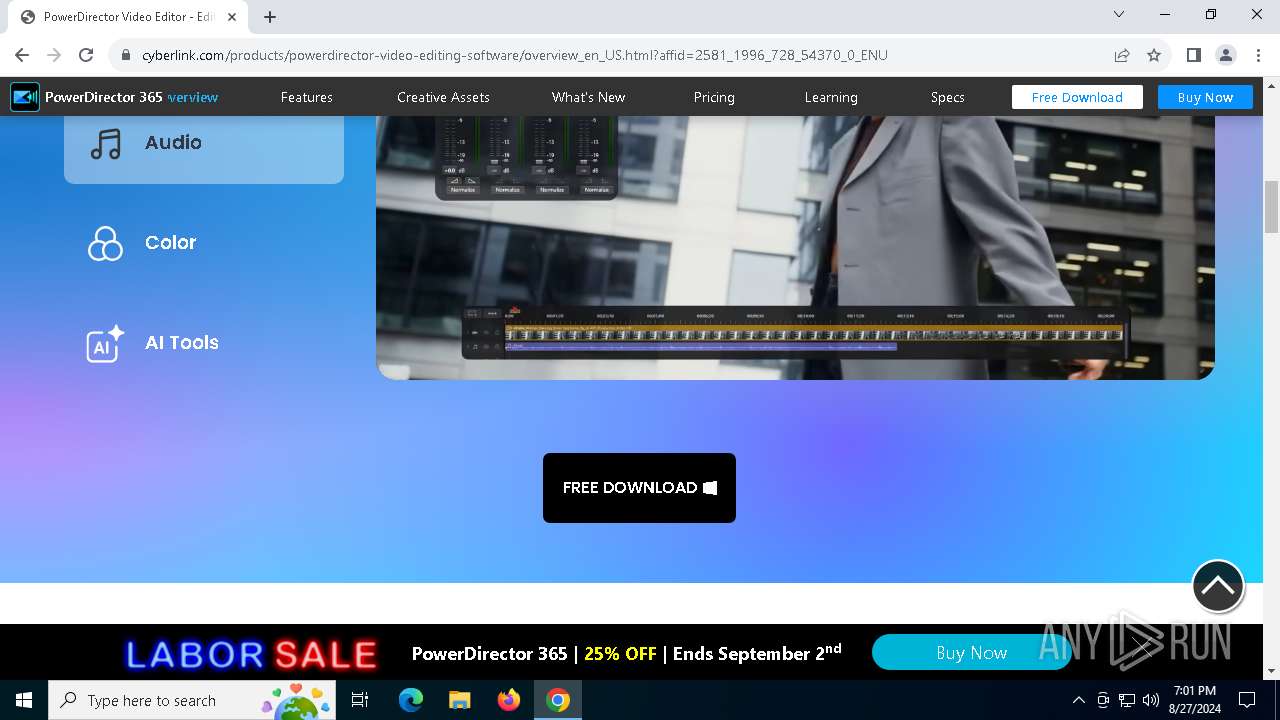Image resolution: width=1280 pixels, height=720 pixels.
Task: Open the notifications center icon
Action: coord(1247,700)
